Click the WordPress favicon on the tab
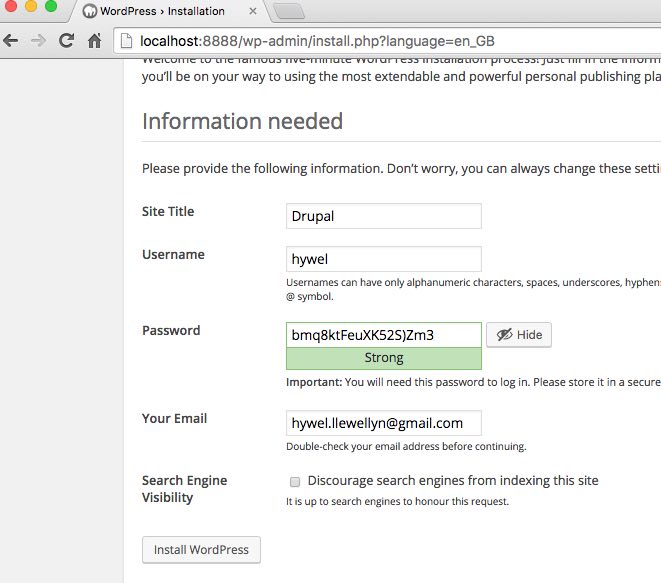The width and height of the screenshot is (661, 583). [x=89, y=11]
